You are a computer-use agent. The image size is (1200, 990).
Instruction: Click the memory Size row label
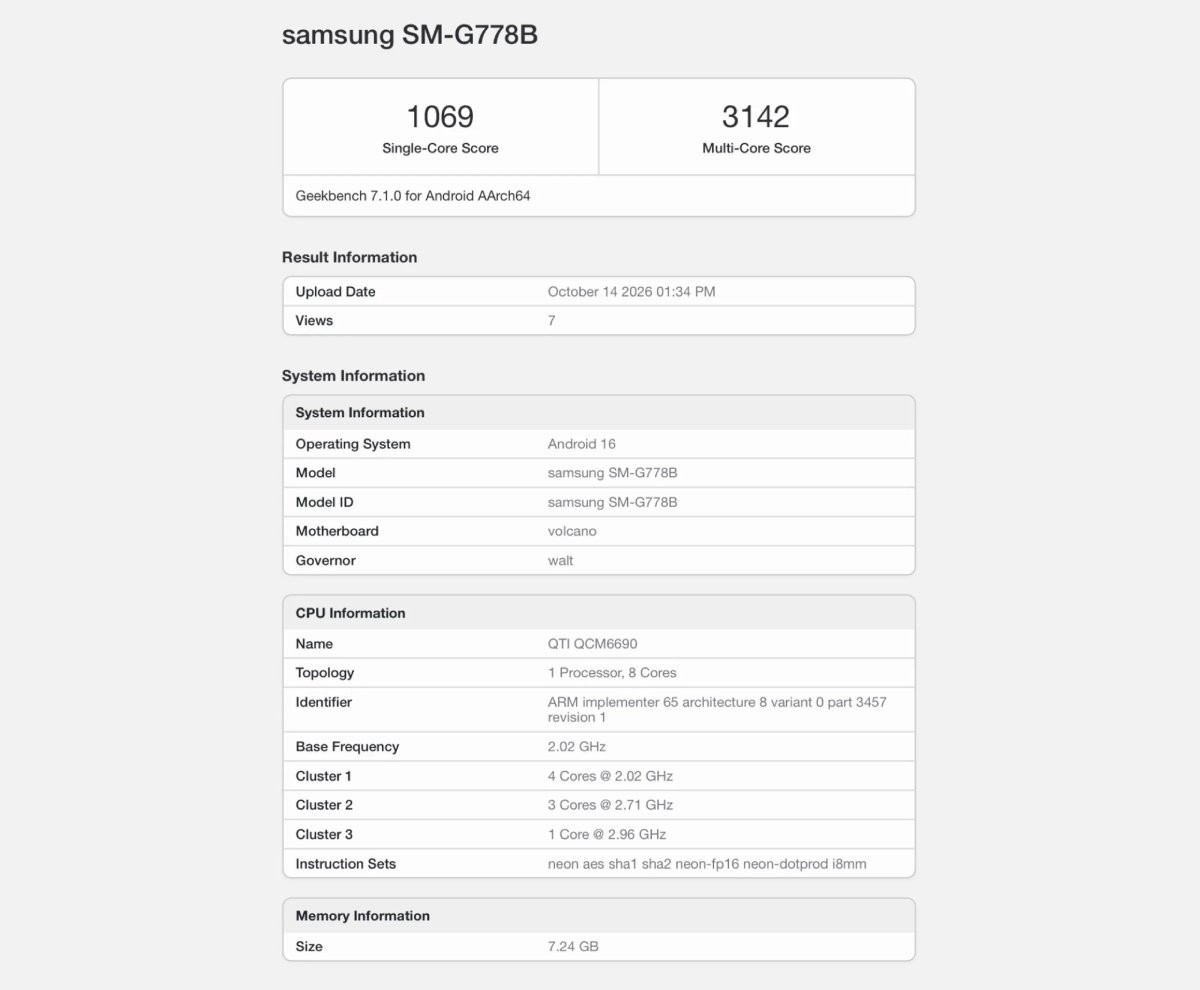point(309,946)
